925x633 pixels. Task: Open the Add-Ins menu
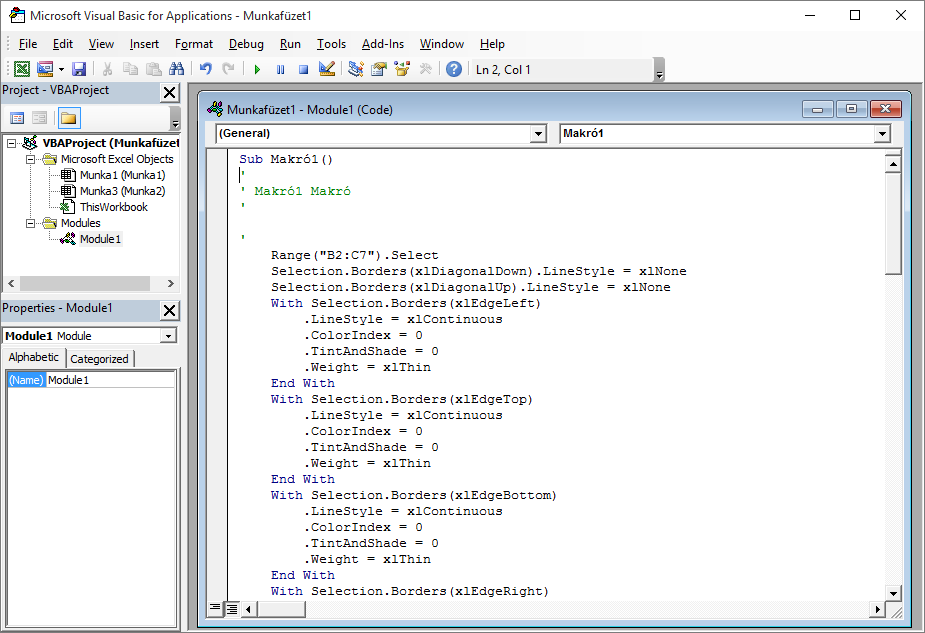click(x=383, y=44)
